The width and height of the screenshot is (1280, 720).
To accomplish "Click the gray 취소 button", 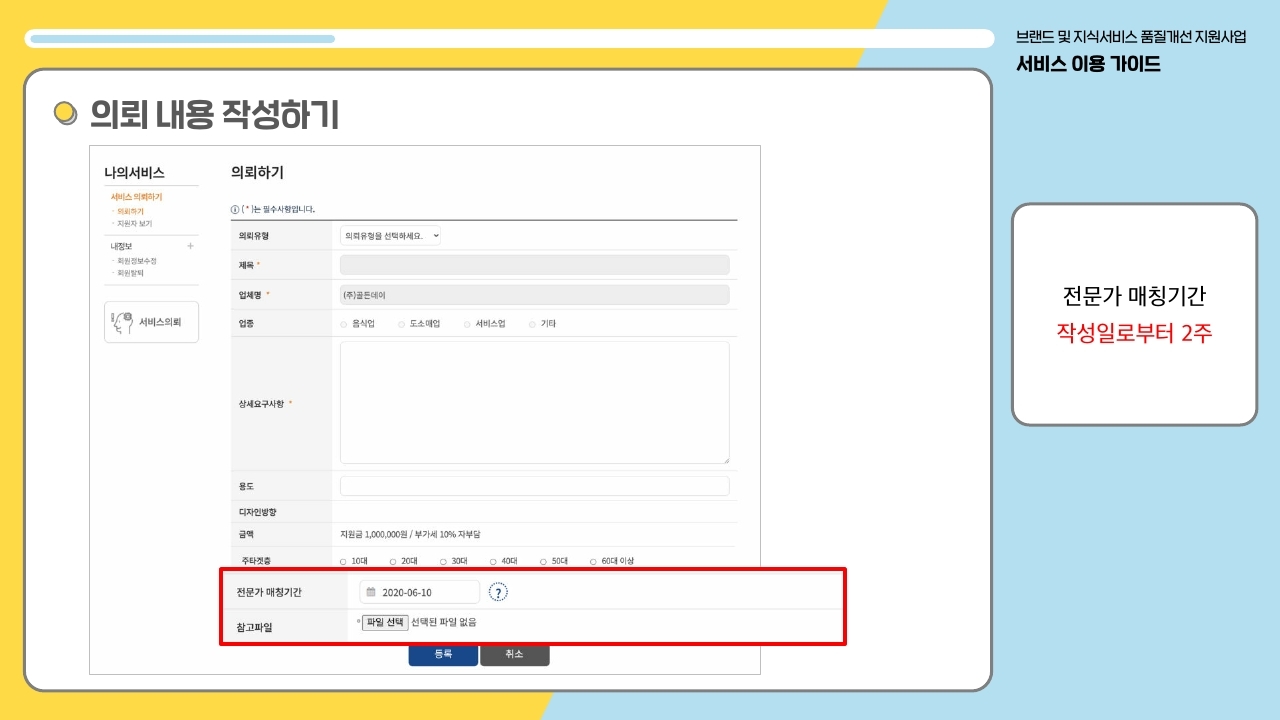I will (x=514, y=654).
